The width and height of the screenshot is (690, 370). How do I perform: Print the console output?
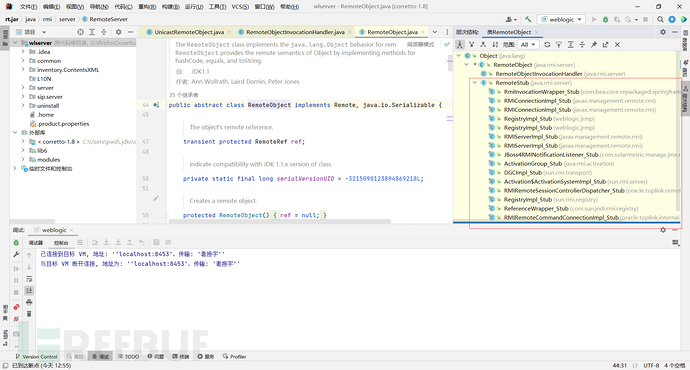(x=29, y=302)
